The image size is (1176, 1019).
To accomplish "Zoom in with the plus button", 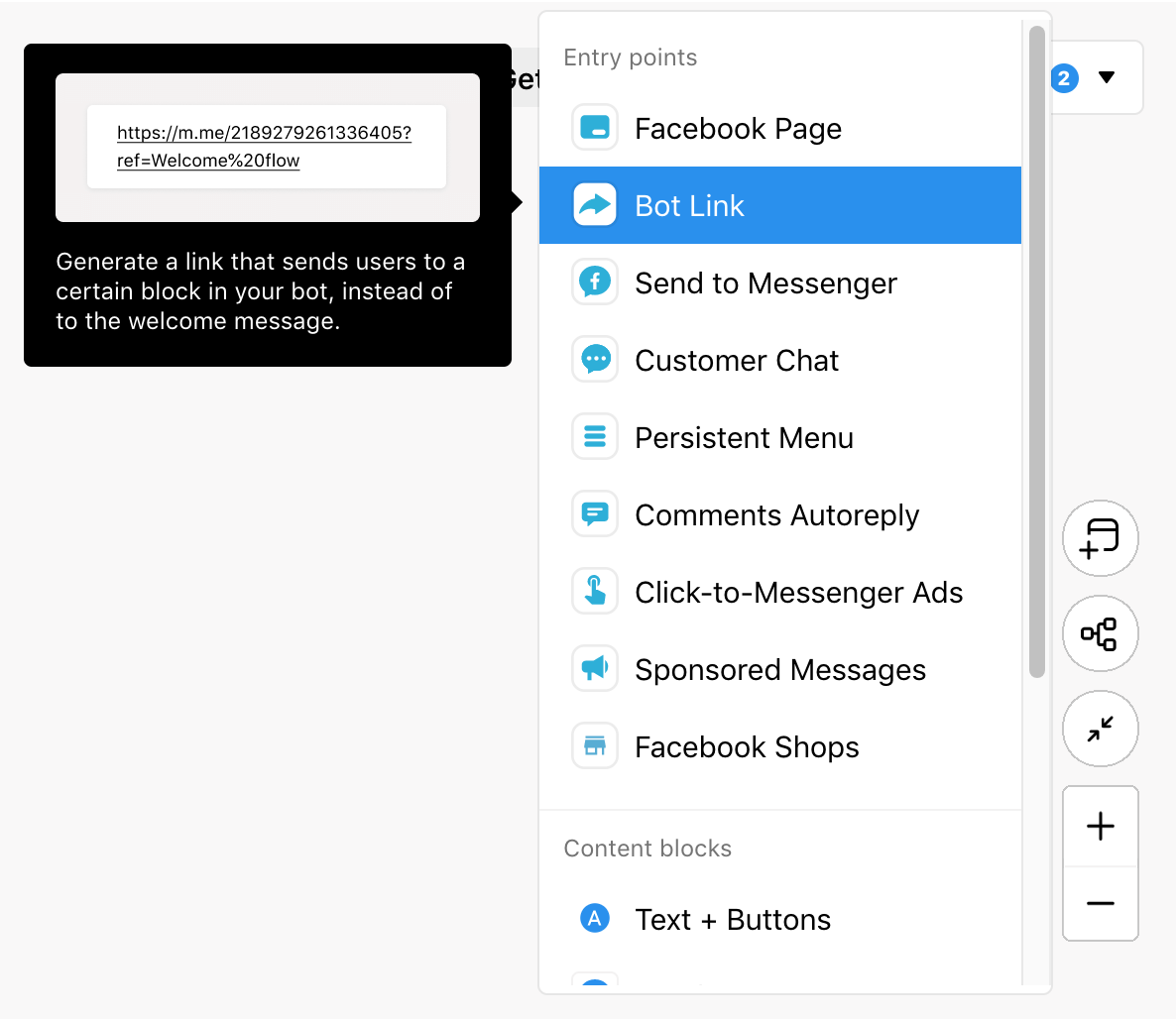I will (x=1101, y=827).
